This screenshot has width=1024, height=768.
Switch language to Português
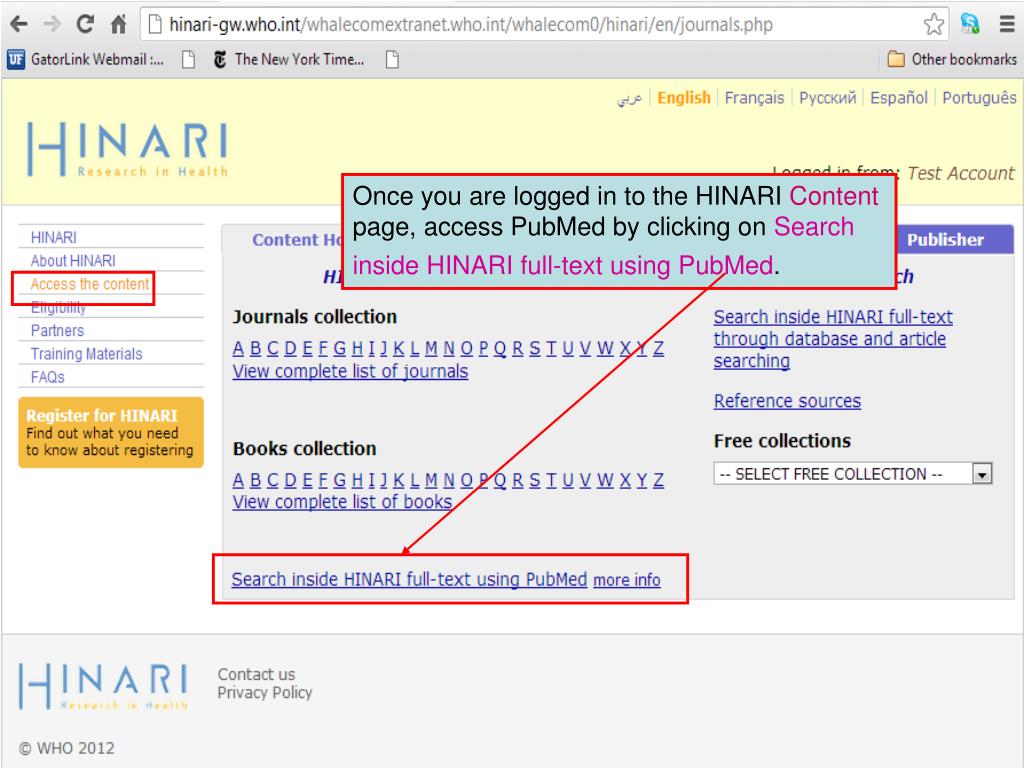(979, 98)
